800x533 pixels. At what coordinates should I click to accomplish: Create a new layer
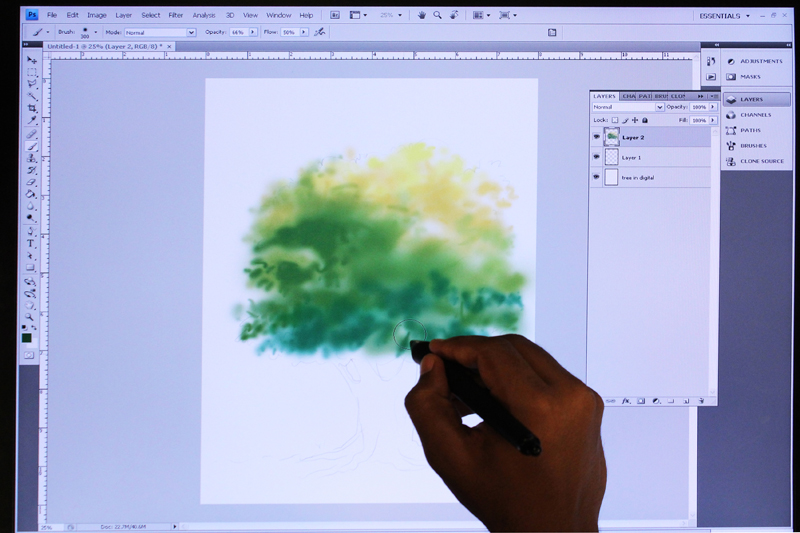(686, 401)
